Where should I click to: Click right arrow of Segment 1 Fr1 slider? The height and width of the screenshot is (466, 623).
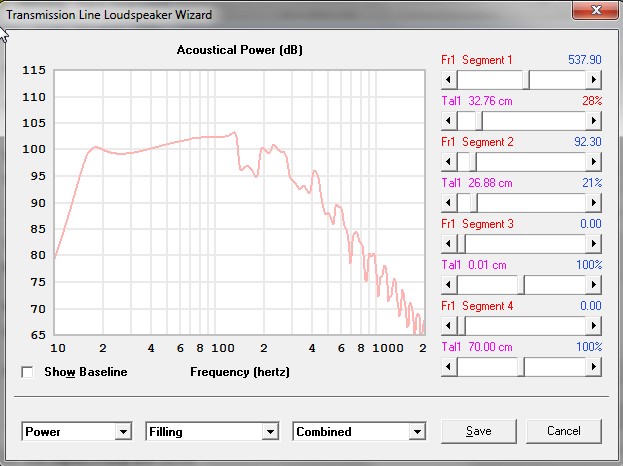(594, 79)
